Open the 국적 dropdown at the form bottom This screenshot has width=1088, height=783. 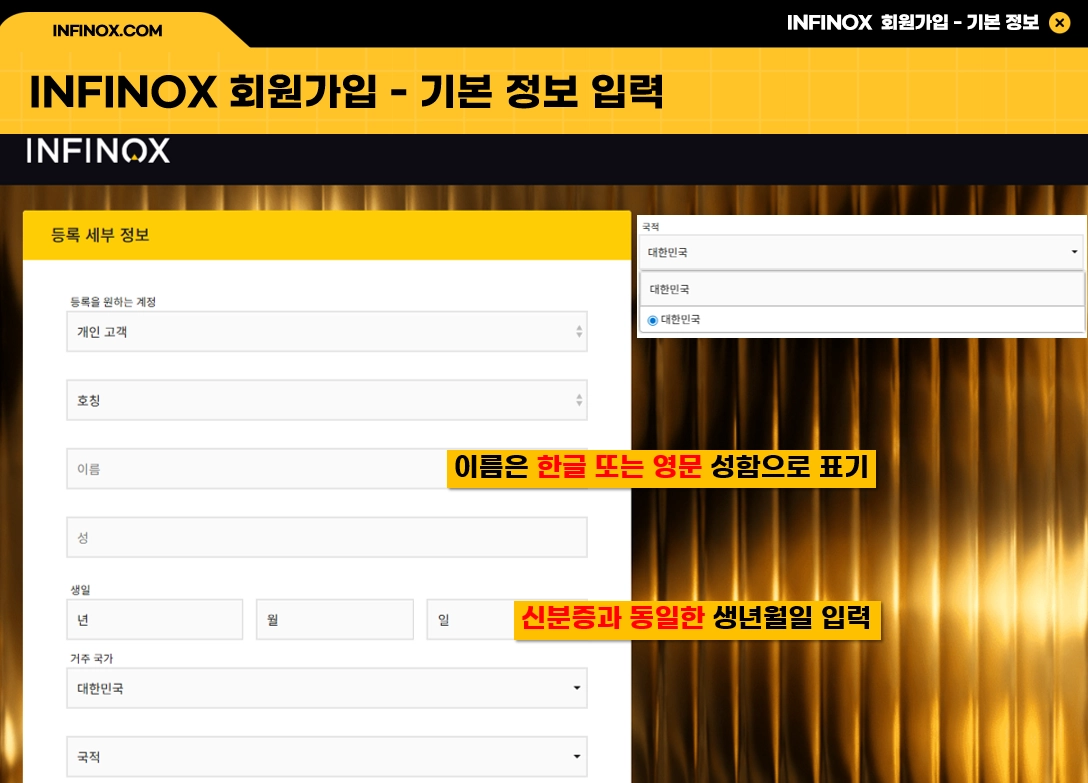tap(327, 757)
